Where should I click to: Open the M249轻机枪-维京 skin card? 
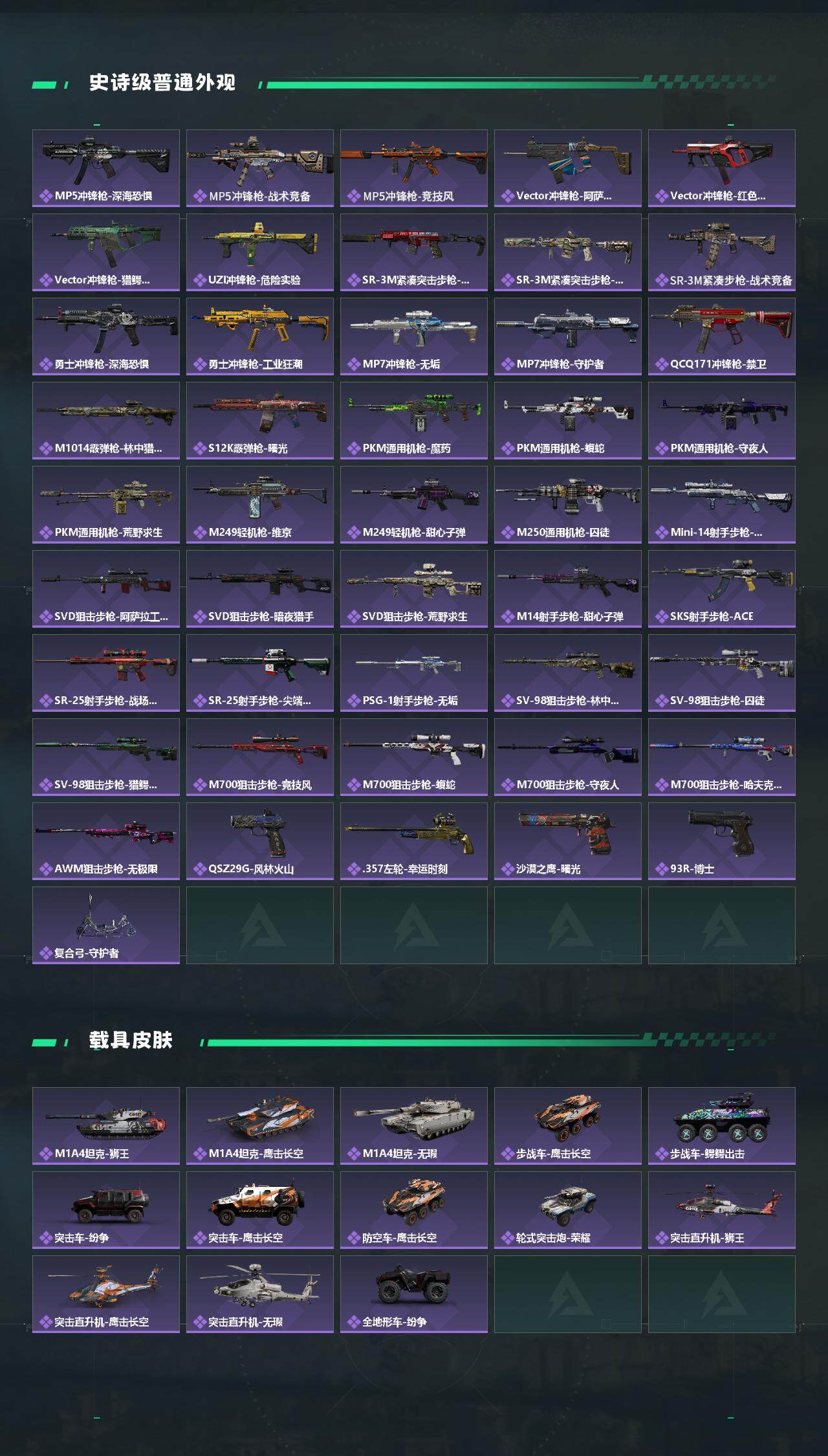260,505
